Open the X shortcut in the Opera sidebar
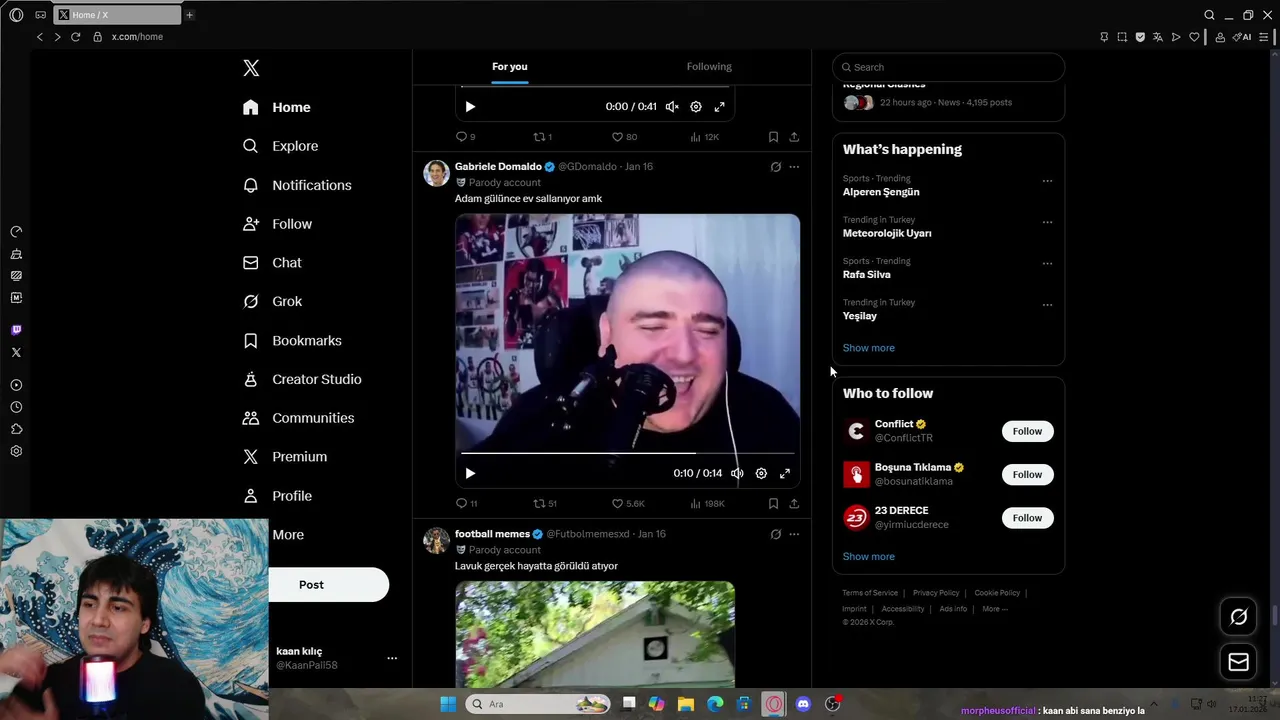This screenshot has height=720, width=1280. click(16, 352)
